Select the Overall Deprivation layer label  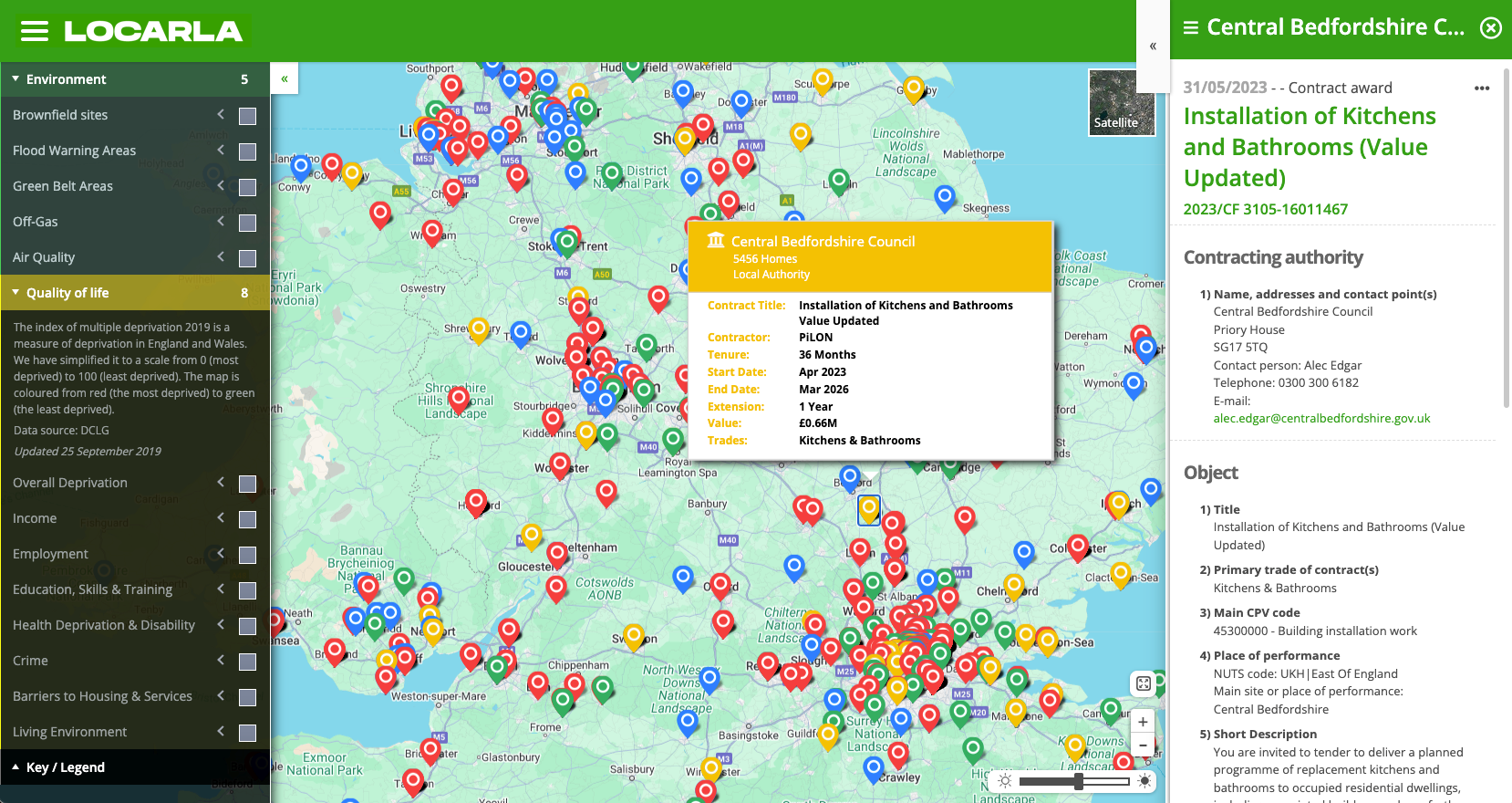(x=70, y=483)
